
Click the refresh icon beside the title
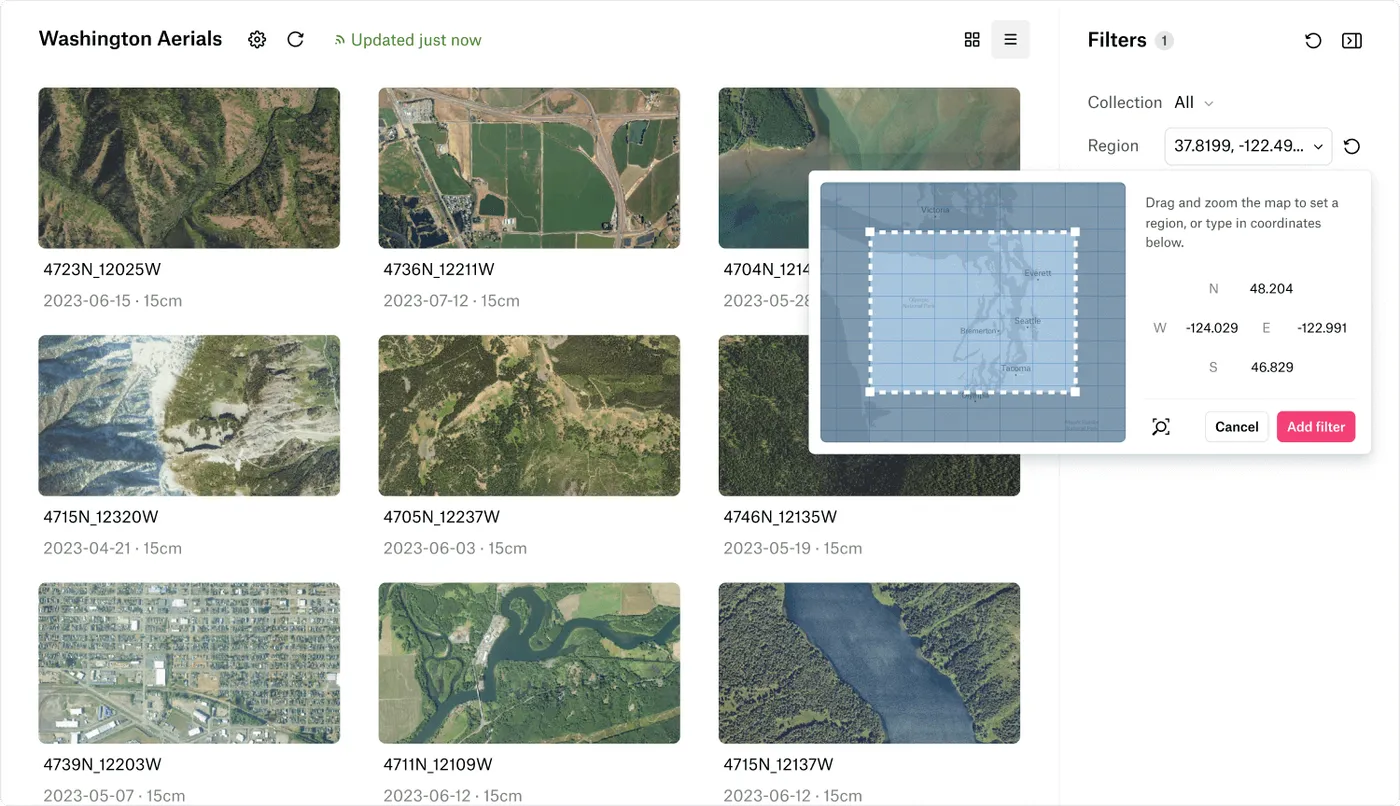point(295,40)
